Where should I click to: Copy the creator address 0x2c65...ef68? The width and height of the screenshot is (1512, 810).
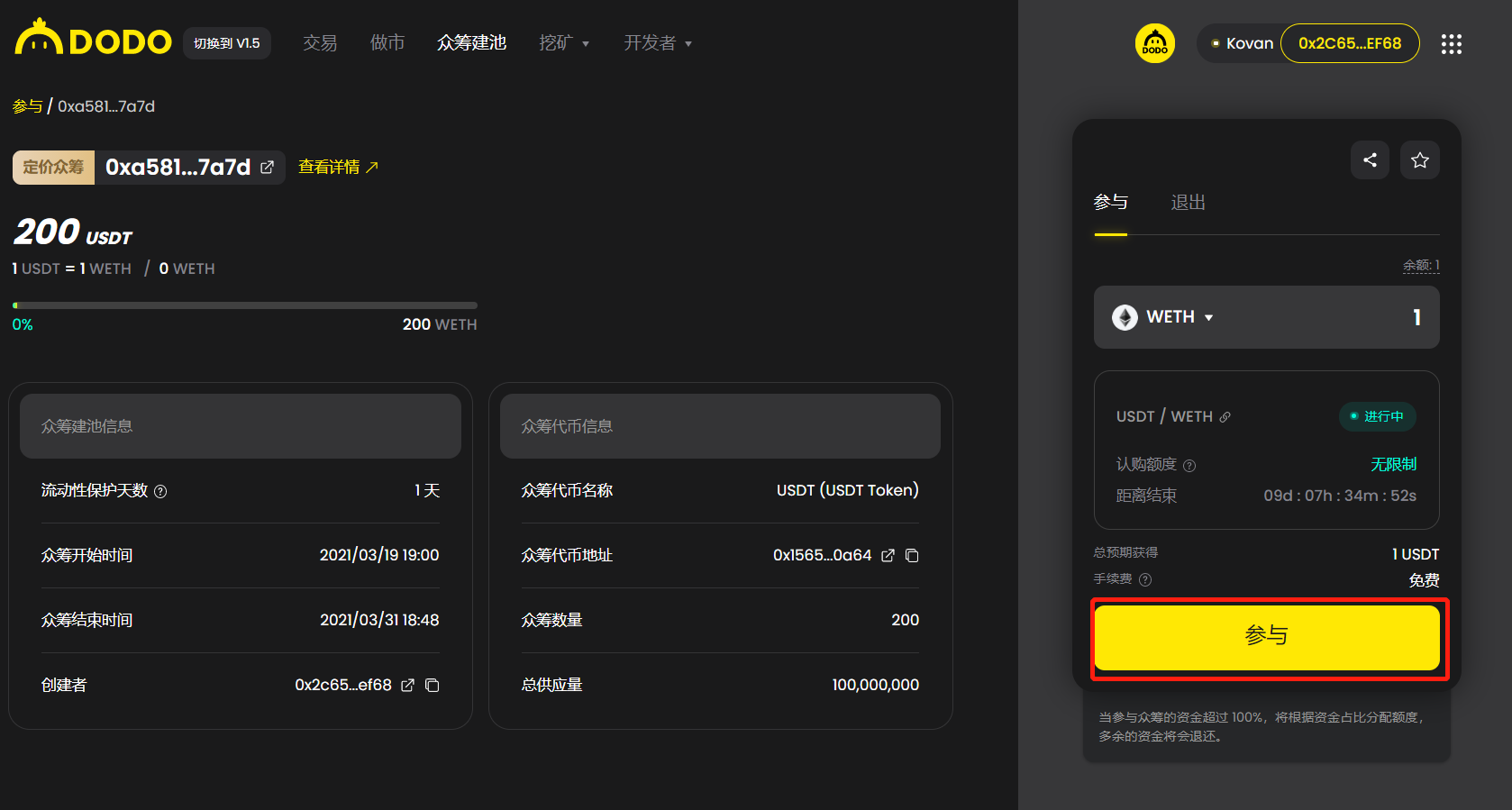(433, 685)
